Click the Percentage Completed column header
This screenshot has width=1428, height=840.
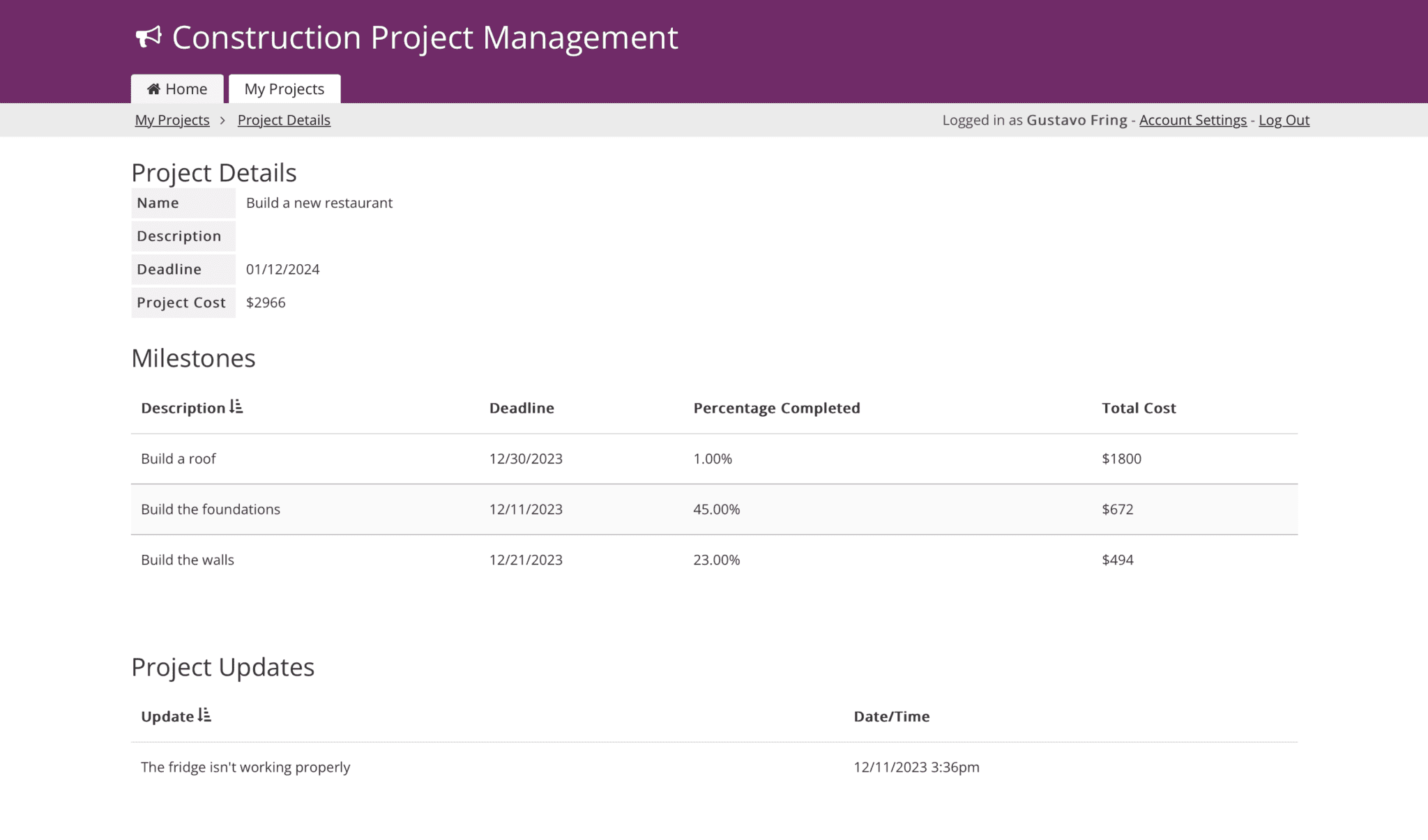click(776, 407)
